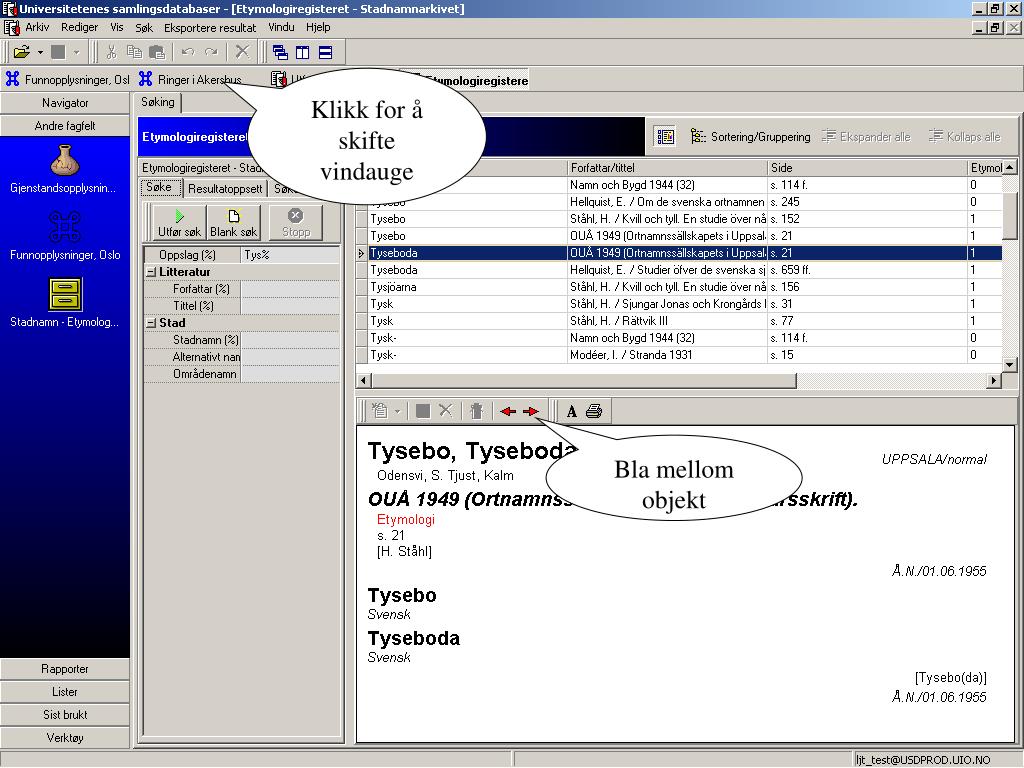Collapse the Stad group
Viewport: 1024px width, 768px height.
point(152,323)
